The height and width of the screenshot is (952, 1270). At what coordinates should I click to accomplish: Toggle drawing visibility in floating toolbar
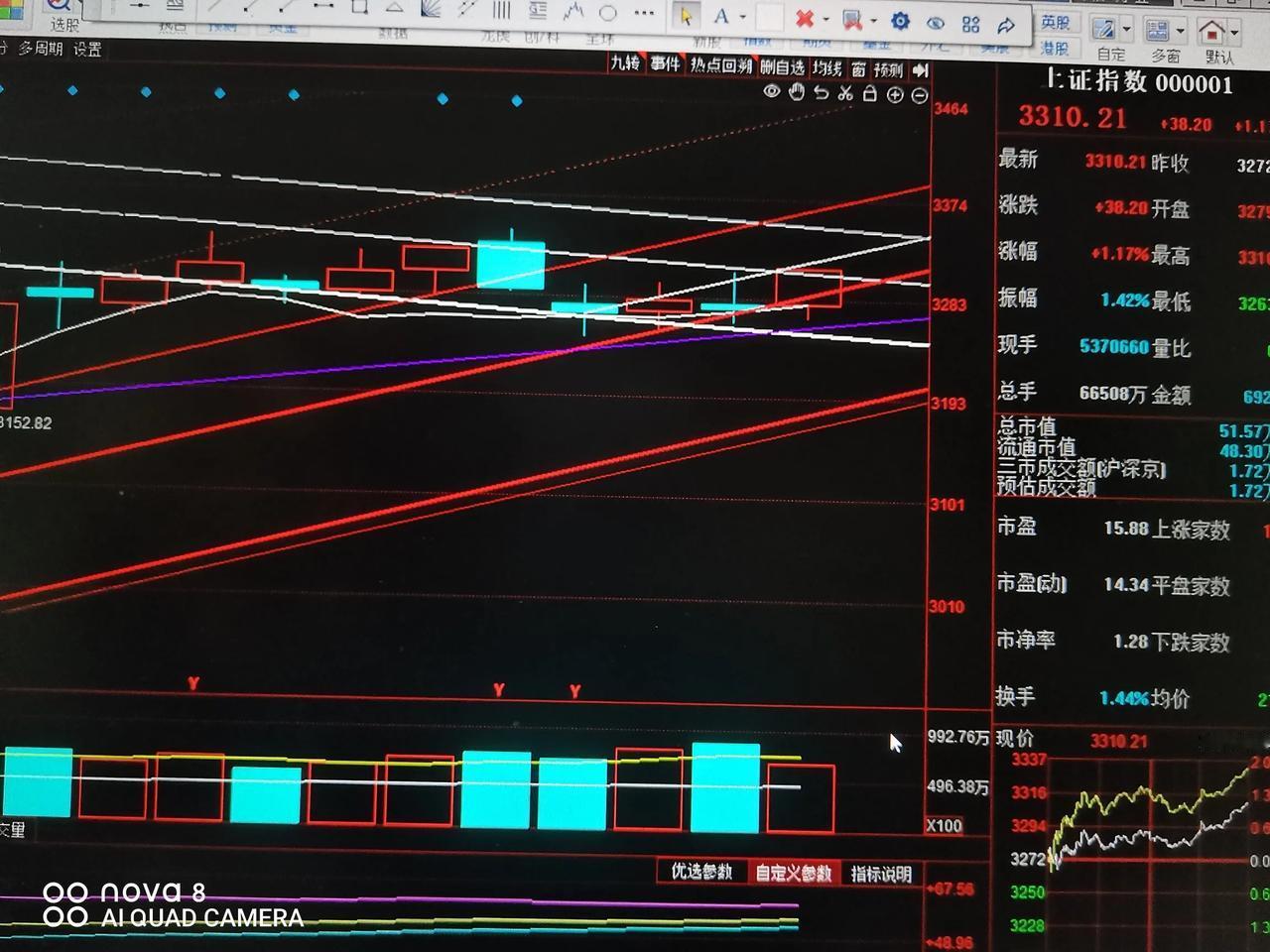(936, 23)
